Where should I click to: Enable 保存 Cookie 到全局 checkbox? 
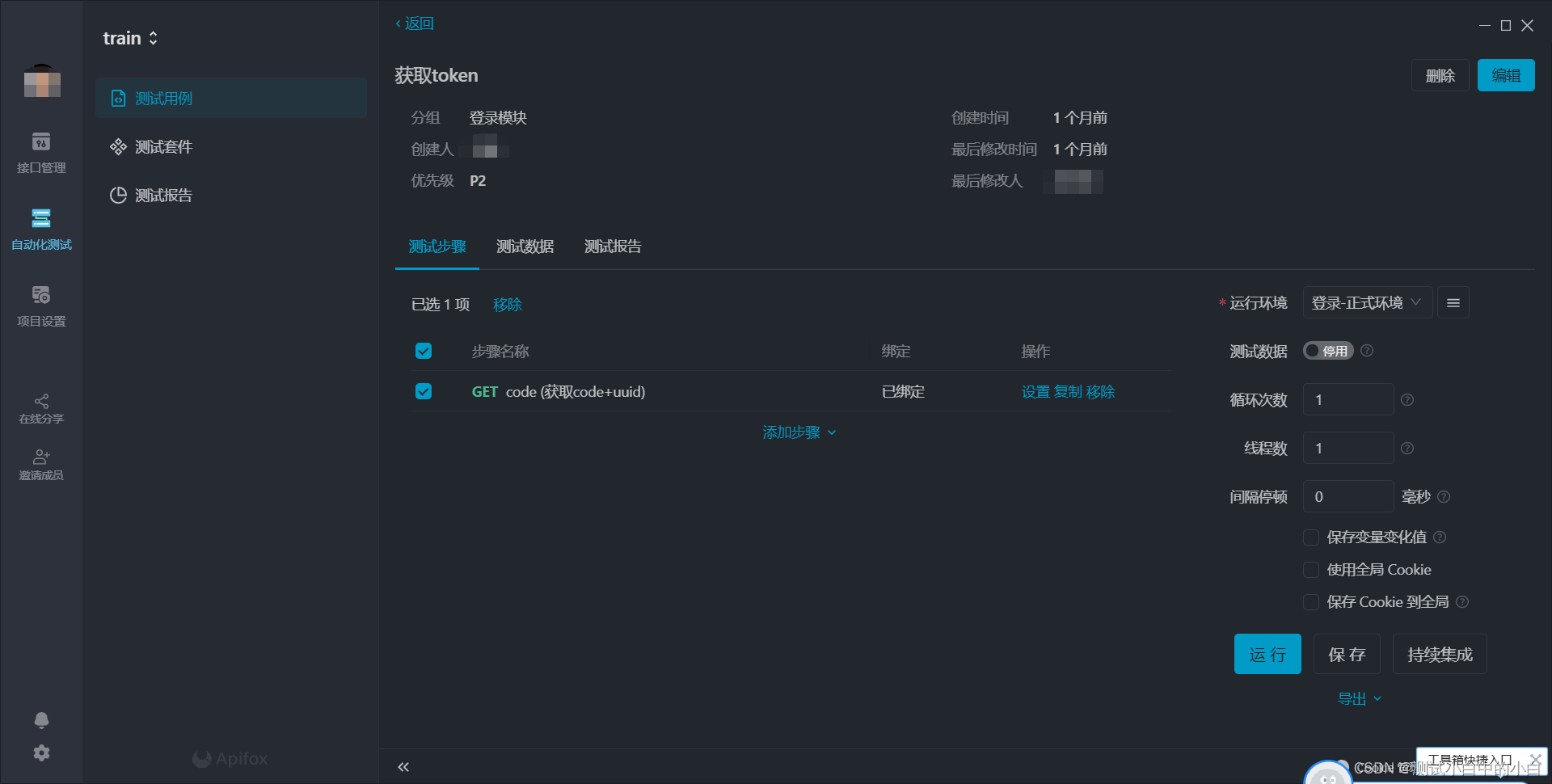[1311, 602]
